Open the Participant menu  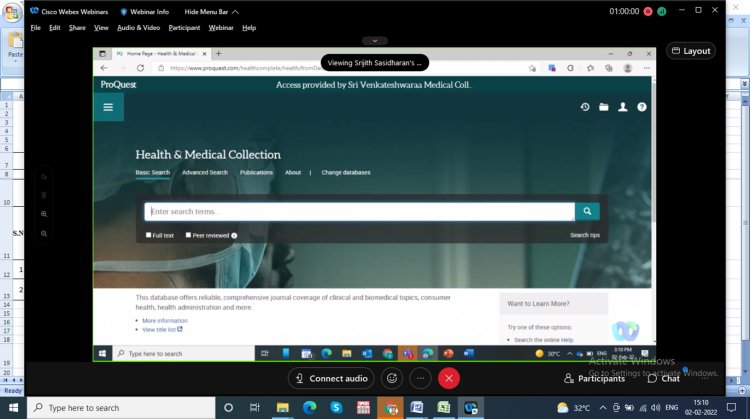pyautogui.click(x=184, y=28)
